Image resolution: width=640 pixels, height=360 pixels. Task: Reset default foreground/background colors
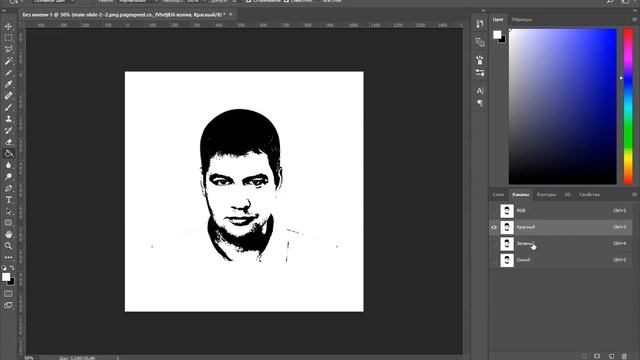tap(4, 268)
